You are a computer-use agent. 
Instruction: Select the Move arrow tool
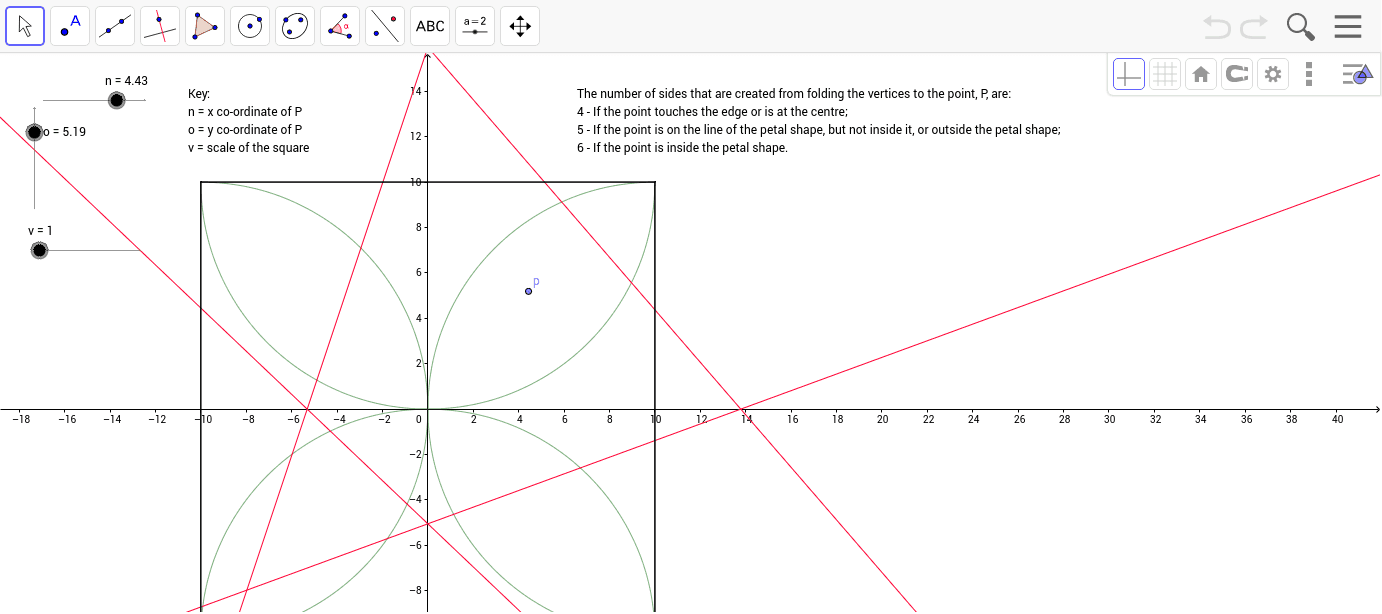tap(25, 26)
